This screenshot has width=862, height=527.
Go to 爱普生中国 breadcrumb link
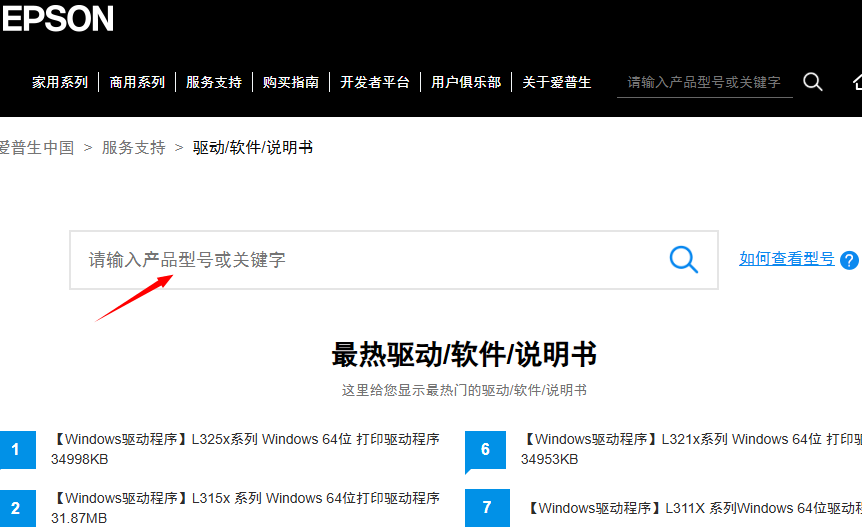[36, 147]
